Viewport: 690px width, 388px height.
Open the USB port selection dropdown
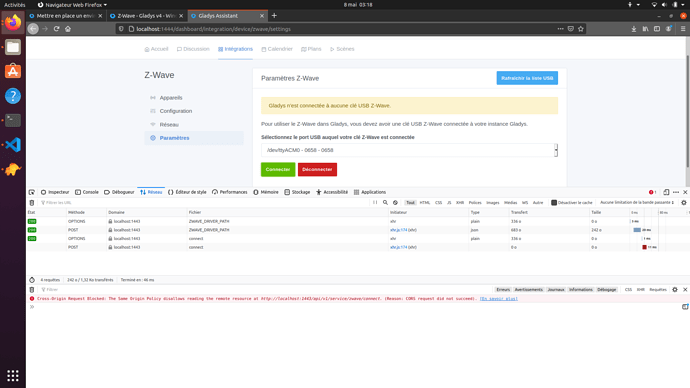(409, 150)
